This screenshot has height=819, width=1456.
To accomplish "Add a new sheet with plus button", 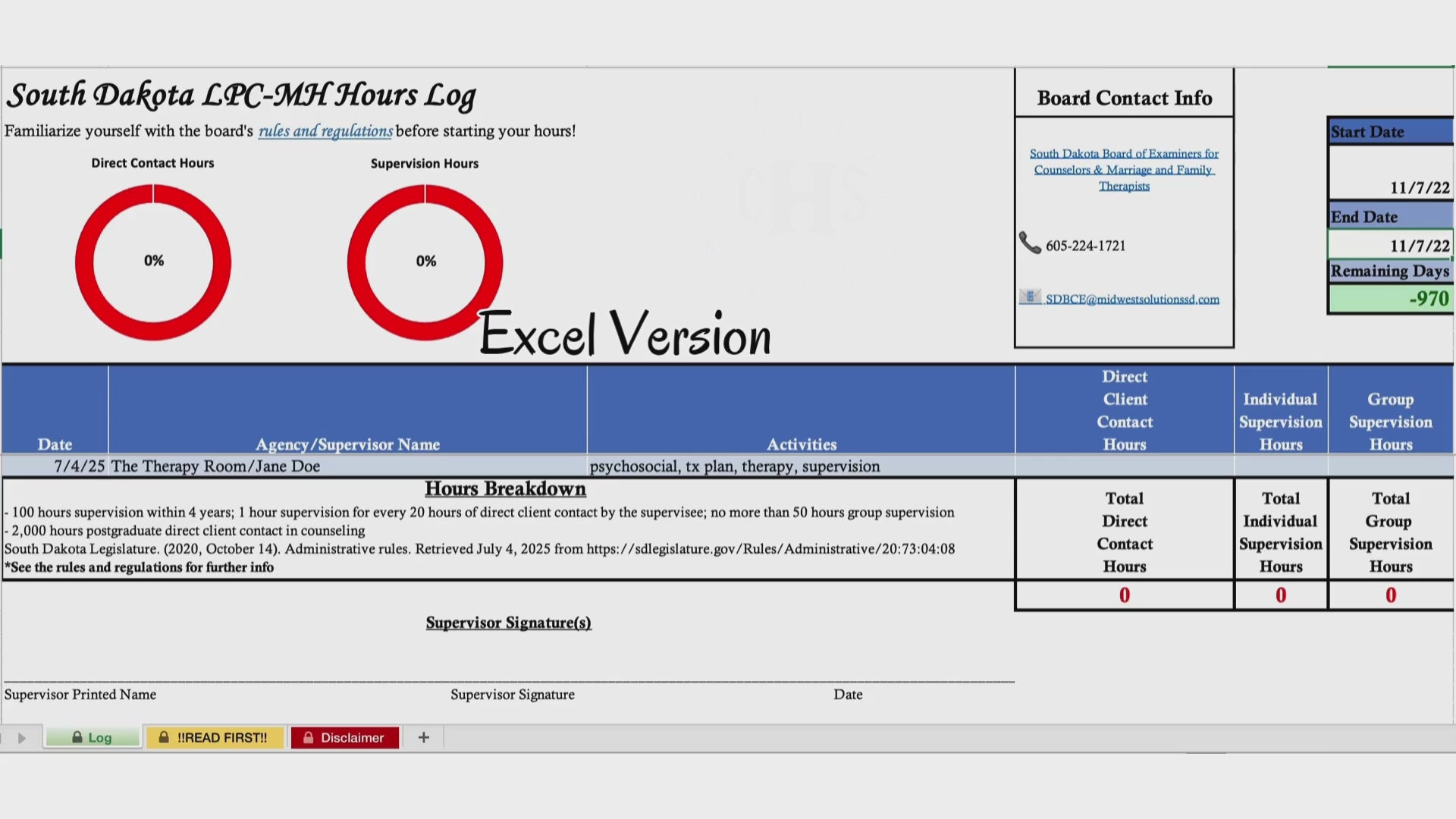I will tap(424, 737).
